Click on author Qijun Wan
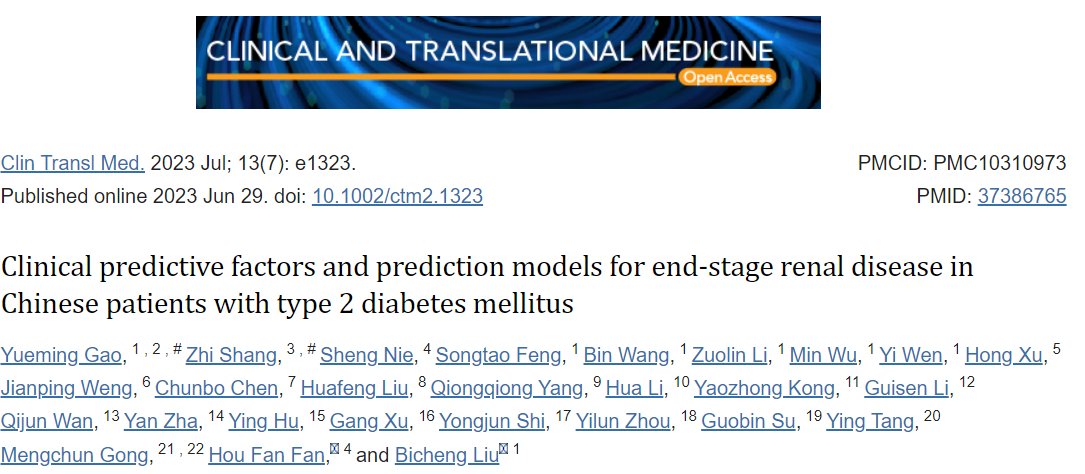The height and width of the screenshot is (474, 1085). tap(46, 421)
